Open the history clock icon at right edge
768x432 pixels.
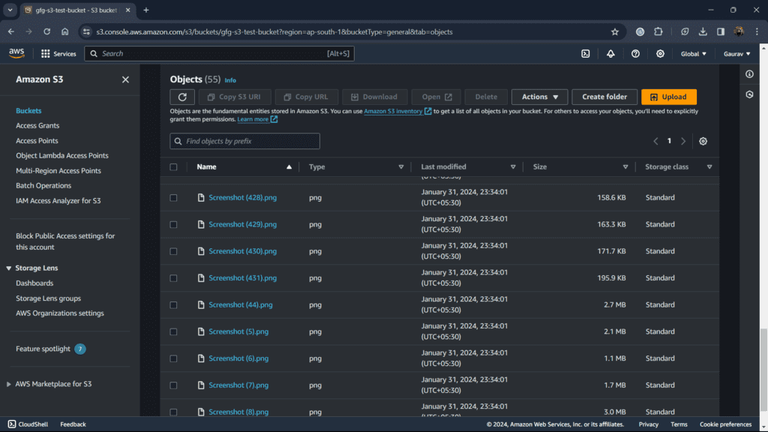[x=749, y=95]
